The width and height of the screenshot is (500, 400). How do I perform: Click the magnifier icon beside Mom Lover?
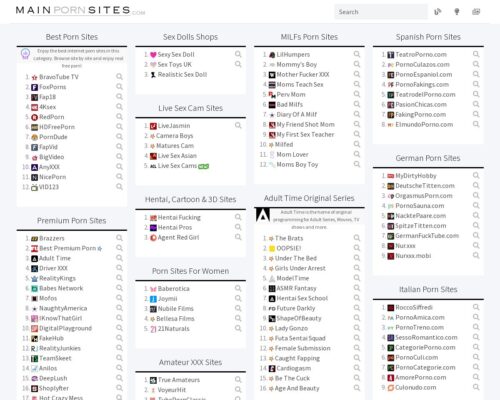(x=357, y=154)
